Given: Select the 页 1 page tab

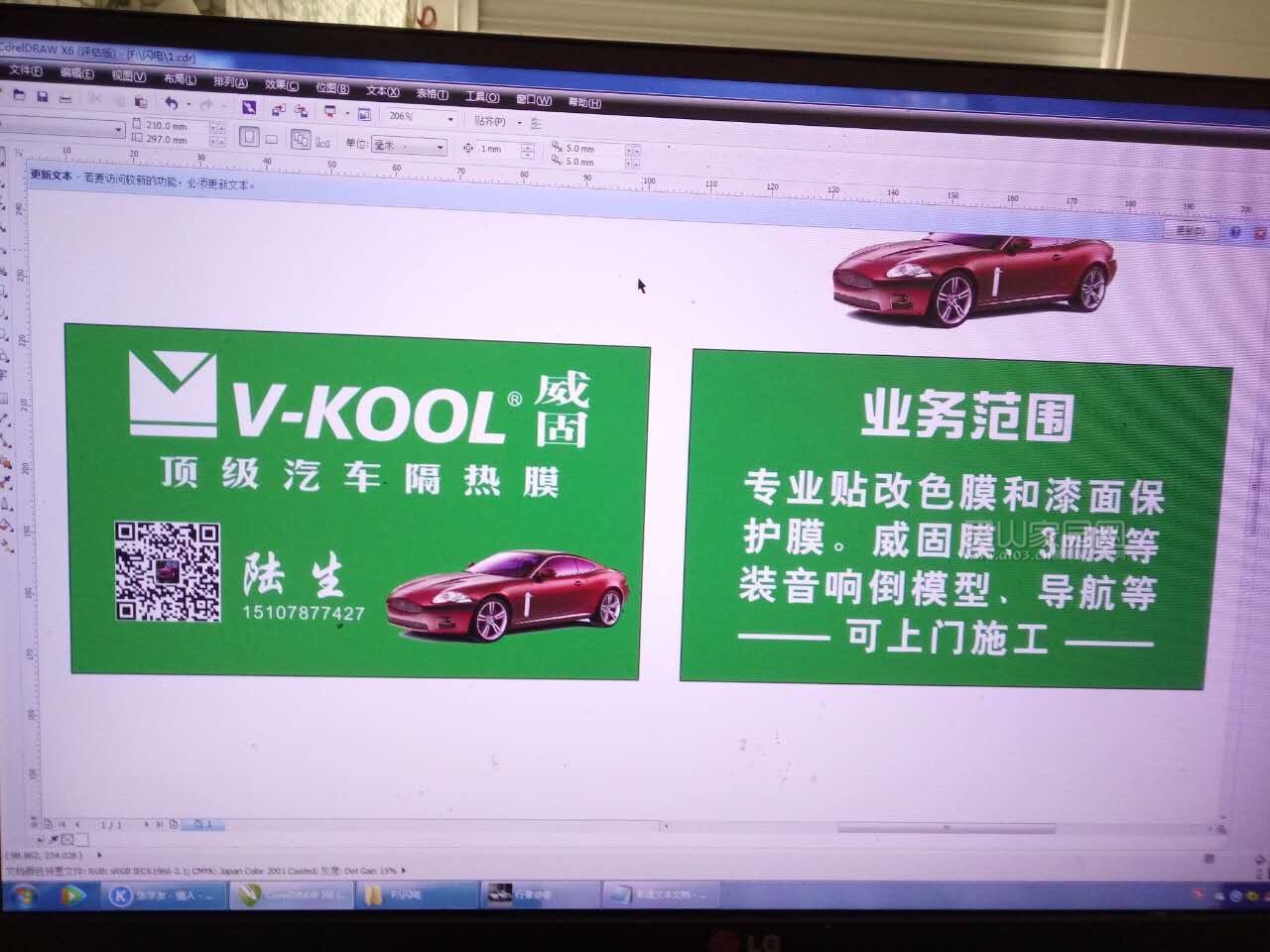Looking at the screenshot, I should (x=202, y=824).
